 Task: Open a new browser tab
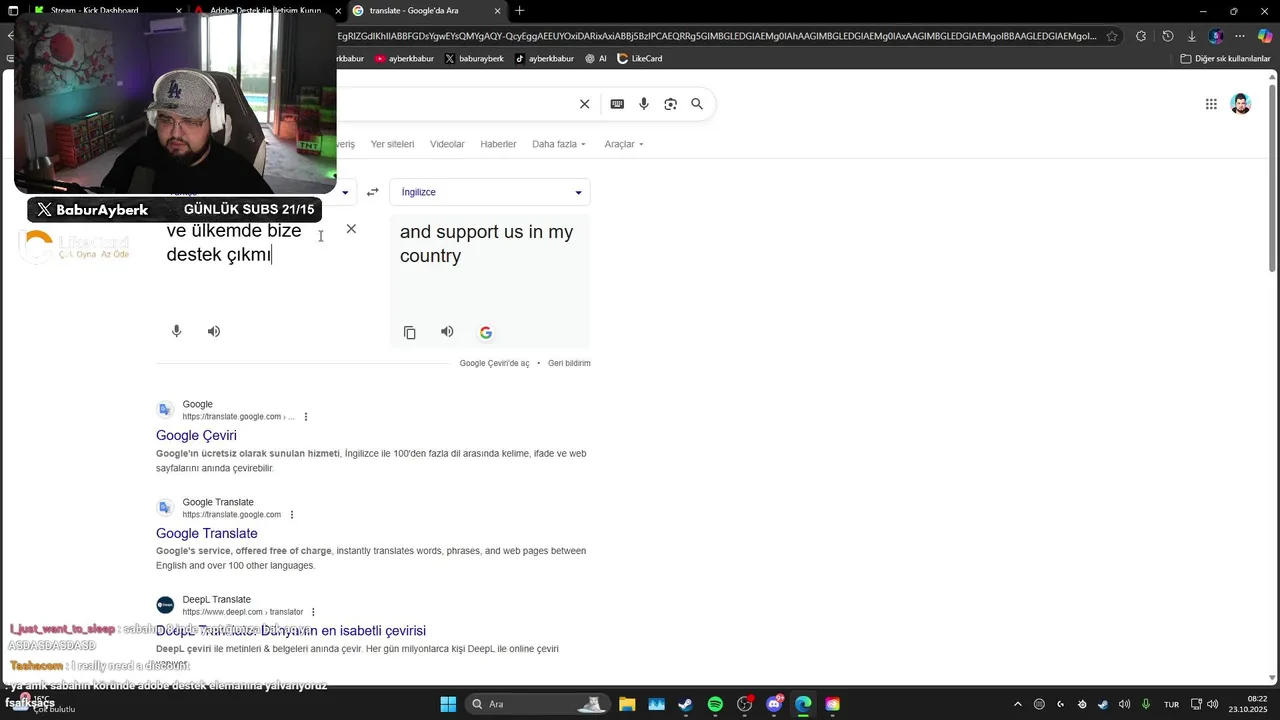coord(519,10)
